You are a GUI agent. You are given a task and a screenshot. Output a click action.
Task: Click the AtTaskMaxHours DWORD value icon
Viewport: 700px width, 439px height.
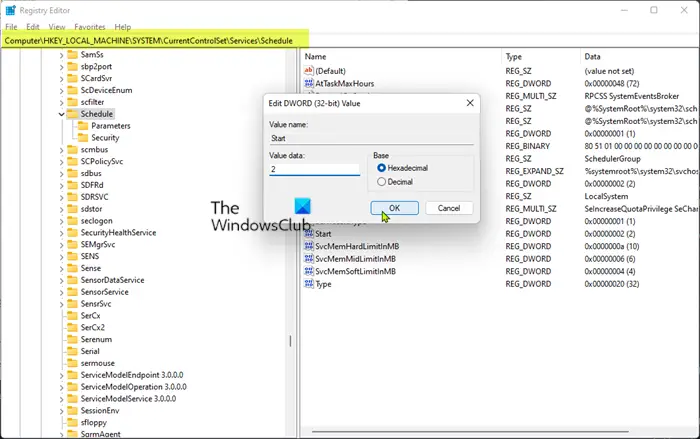[308, 83]
